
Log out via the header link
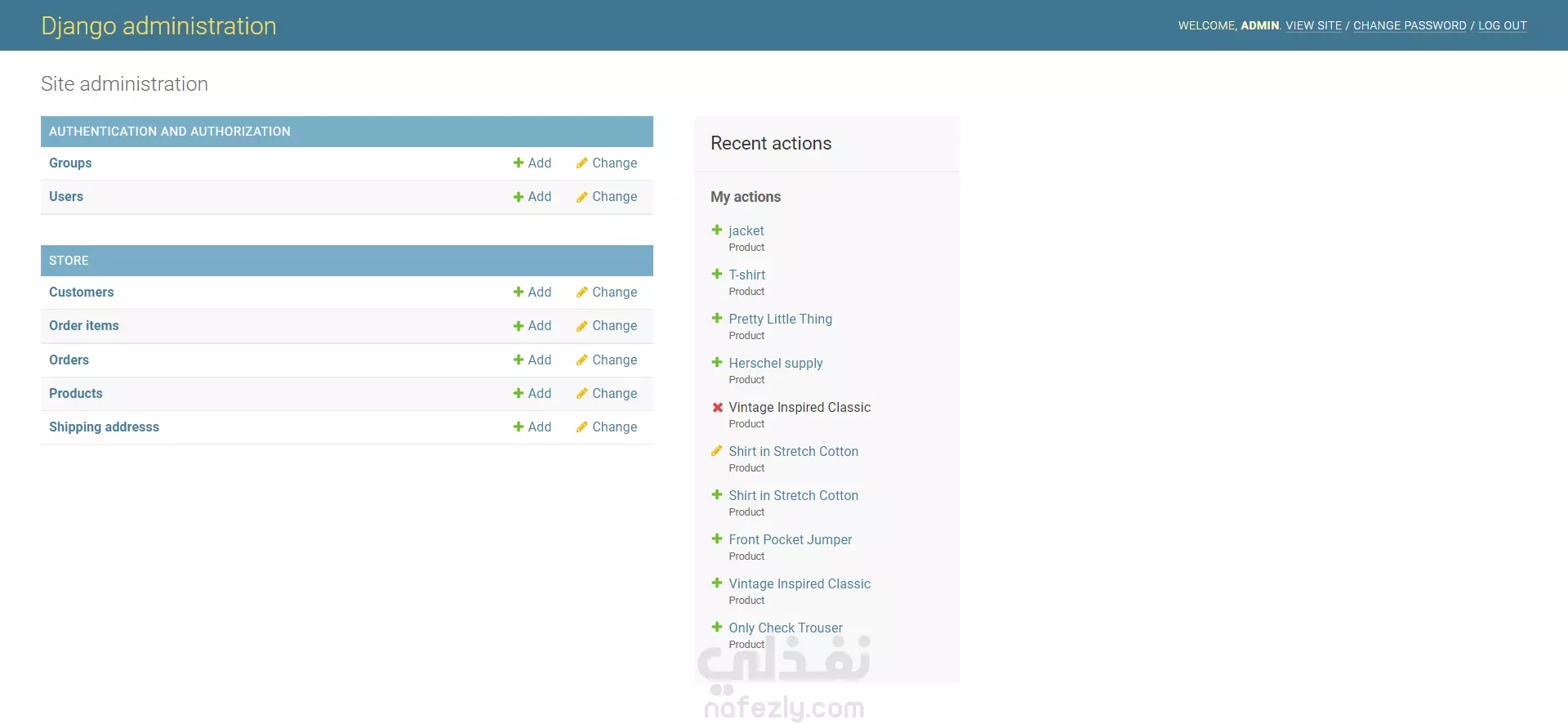[x=1502, y=25]
